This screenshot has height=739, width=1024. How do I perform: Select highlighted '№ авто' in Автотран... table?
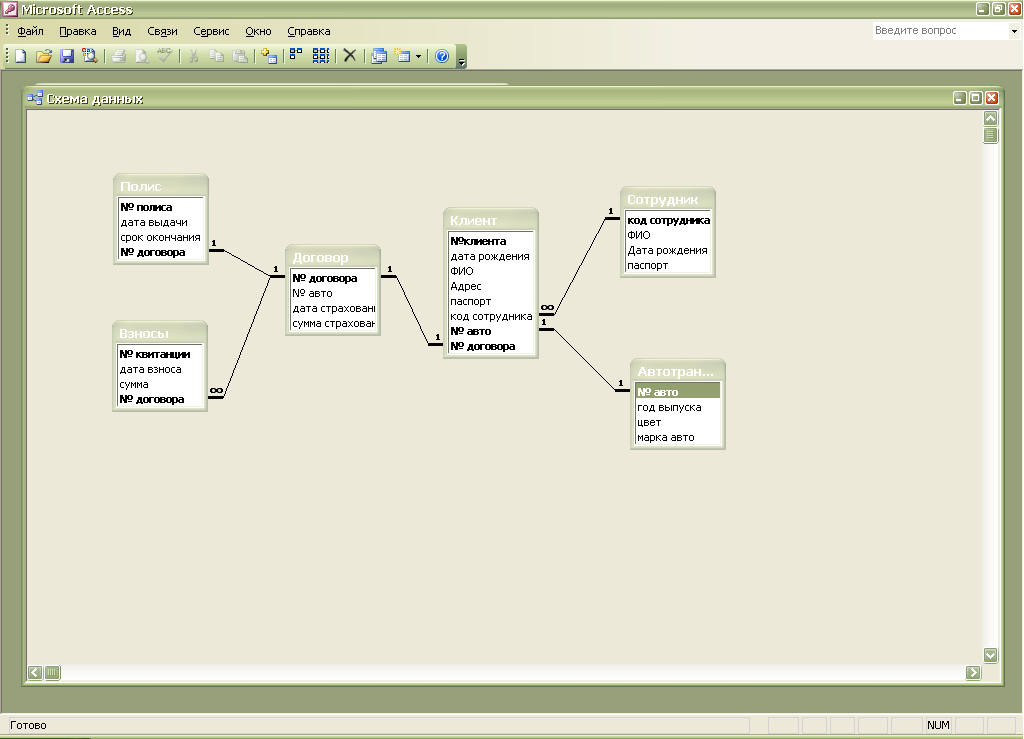click(678, 392)
